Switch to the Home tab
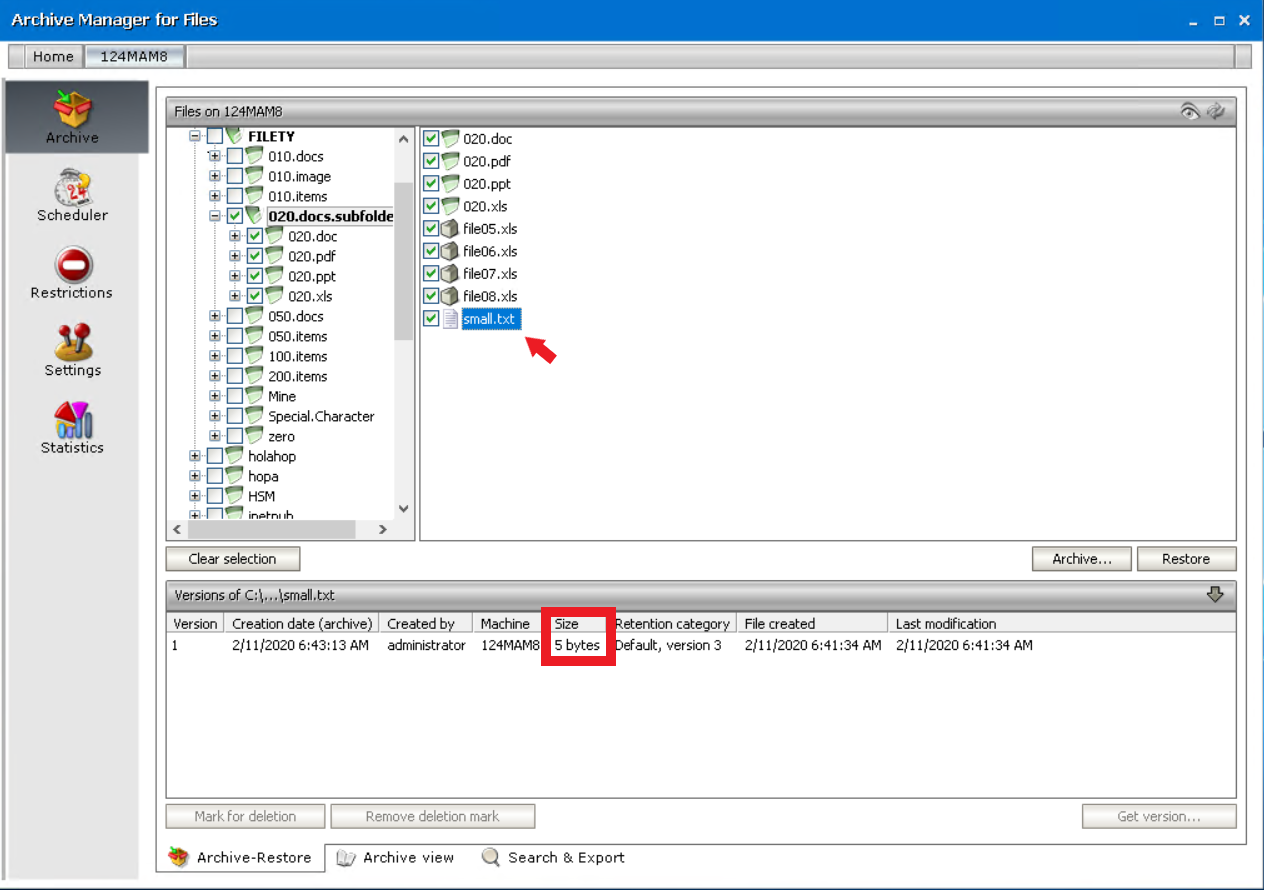 pos(52,56)
